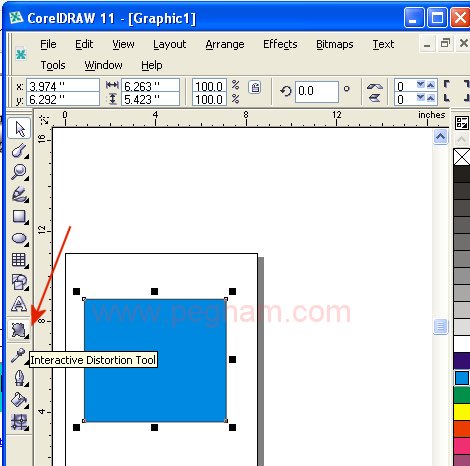Choose the Freehand drawing tool
This screenshot has height=466, width=470.
click(19, 194)
